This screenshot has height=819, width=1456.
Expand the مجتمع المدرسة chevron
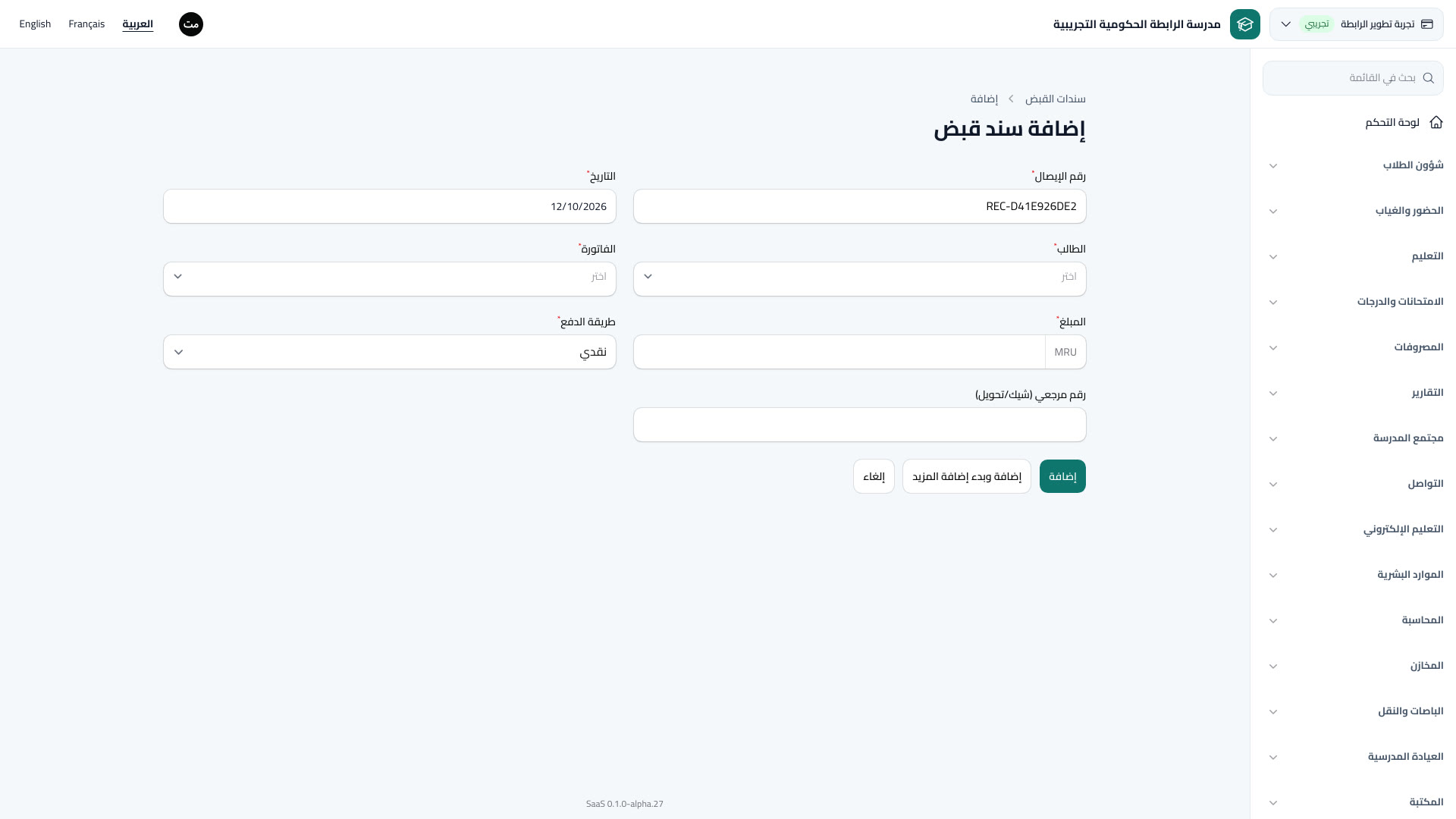point(1273,438)
